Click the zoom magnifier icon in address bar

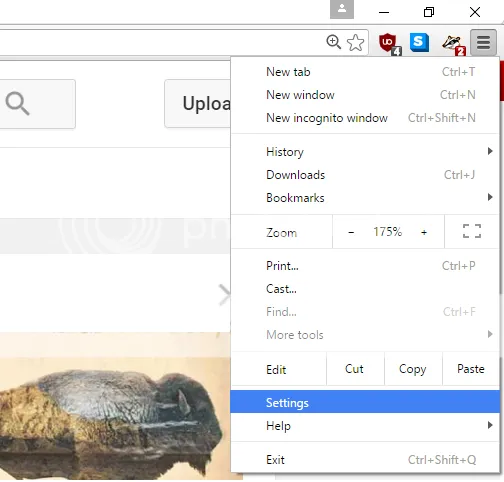pos(333,42)
